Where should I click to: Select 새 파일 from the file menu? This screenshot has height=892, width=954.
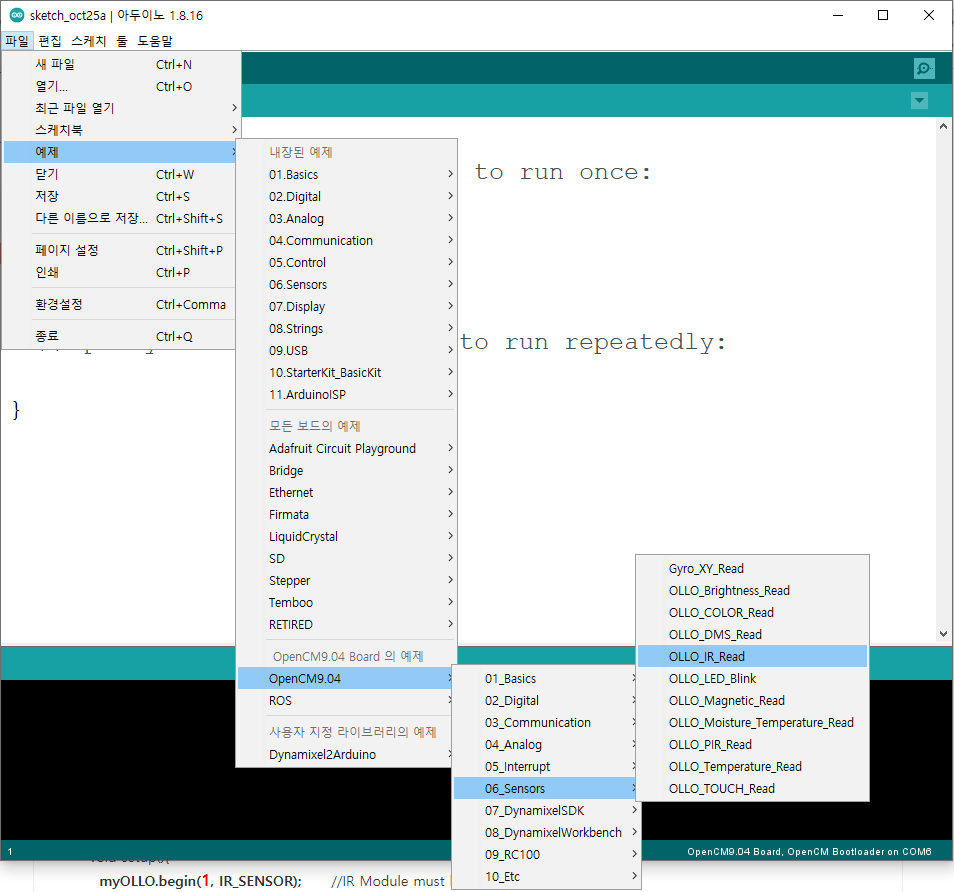119,64
